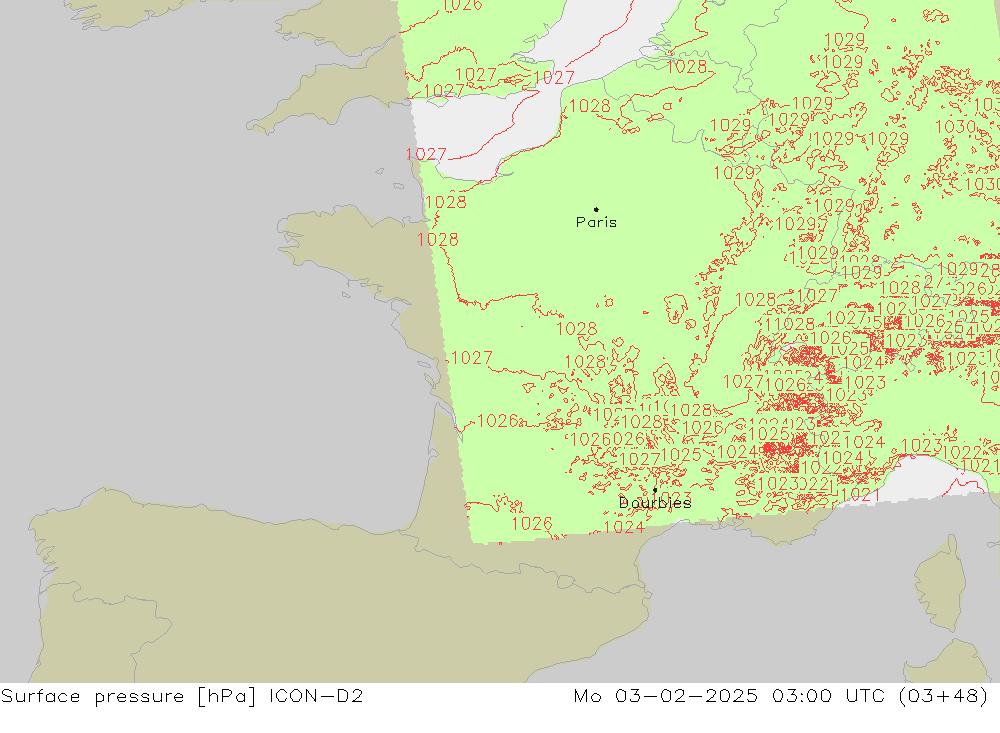Click the Dourbies place name label
1000x733 pixels.
tap(655, 503)
